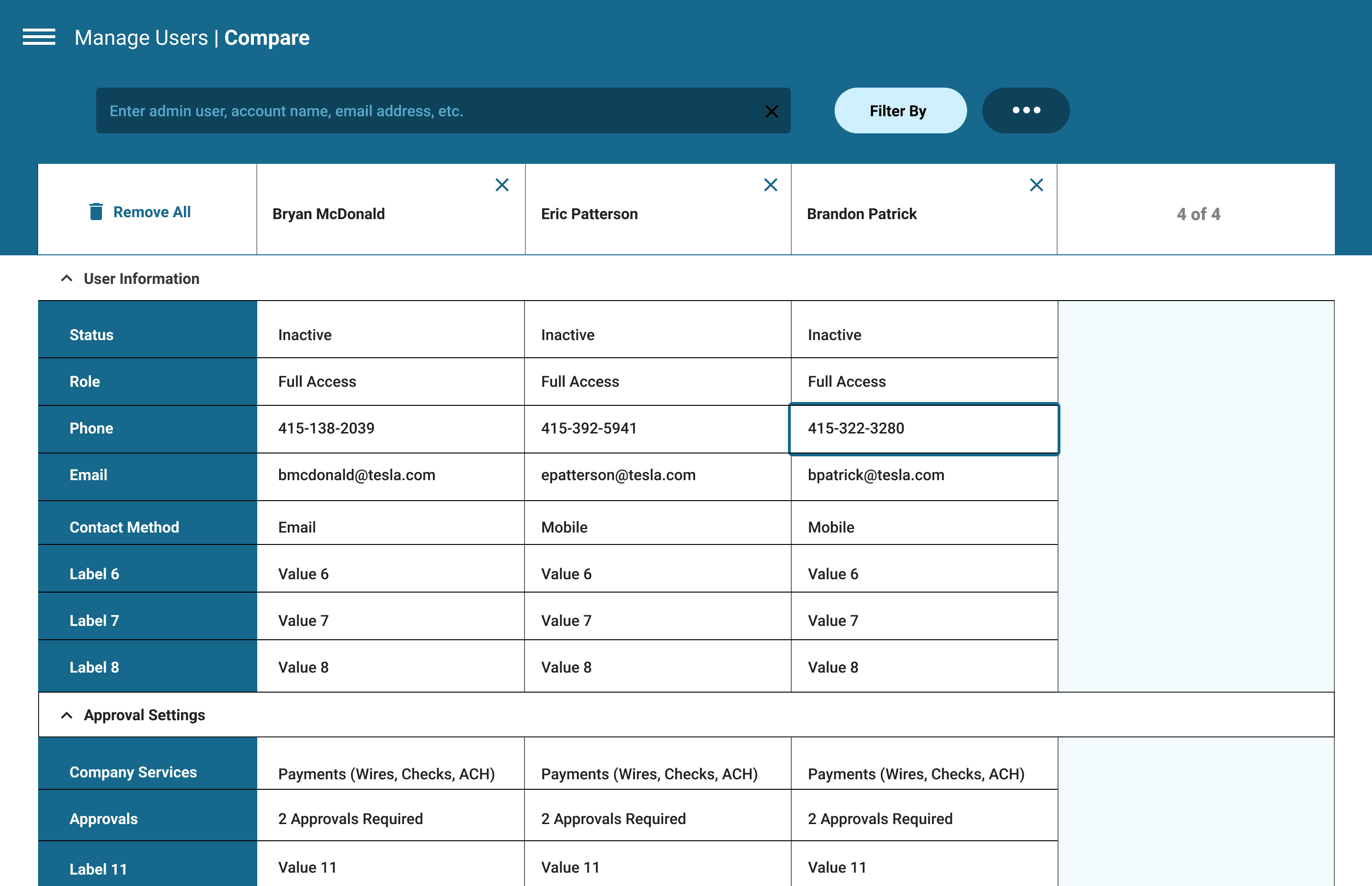This screenshot has width=1372, height=886.
Task: Select Brandon Patrick's phone number cell
Action: [x=923, y=429]
